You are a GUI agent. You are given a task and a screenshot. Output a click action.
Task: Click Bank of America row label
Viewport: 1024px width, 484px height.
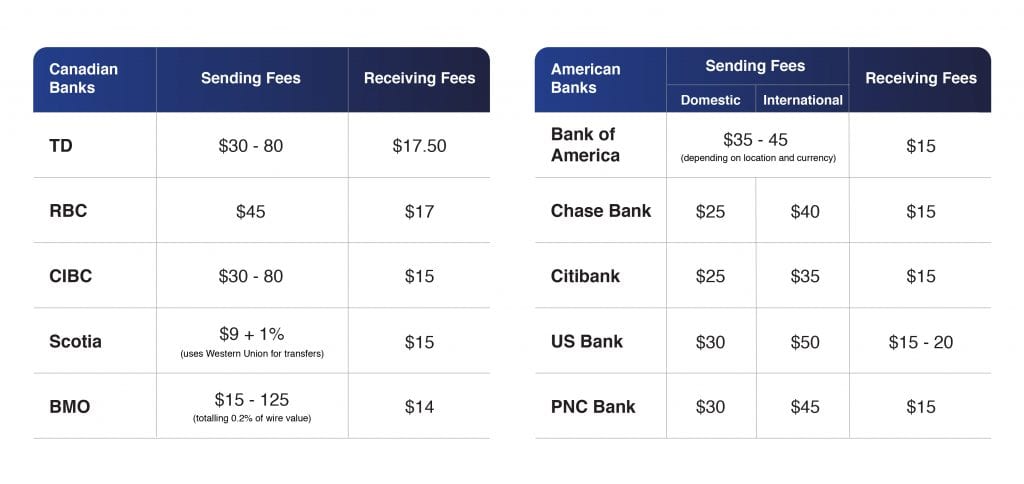(585, 145)
